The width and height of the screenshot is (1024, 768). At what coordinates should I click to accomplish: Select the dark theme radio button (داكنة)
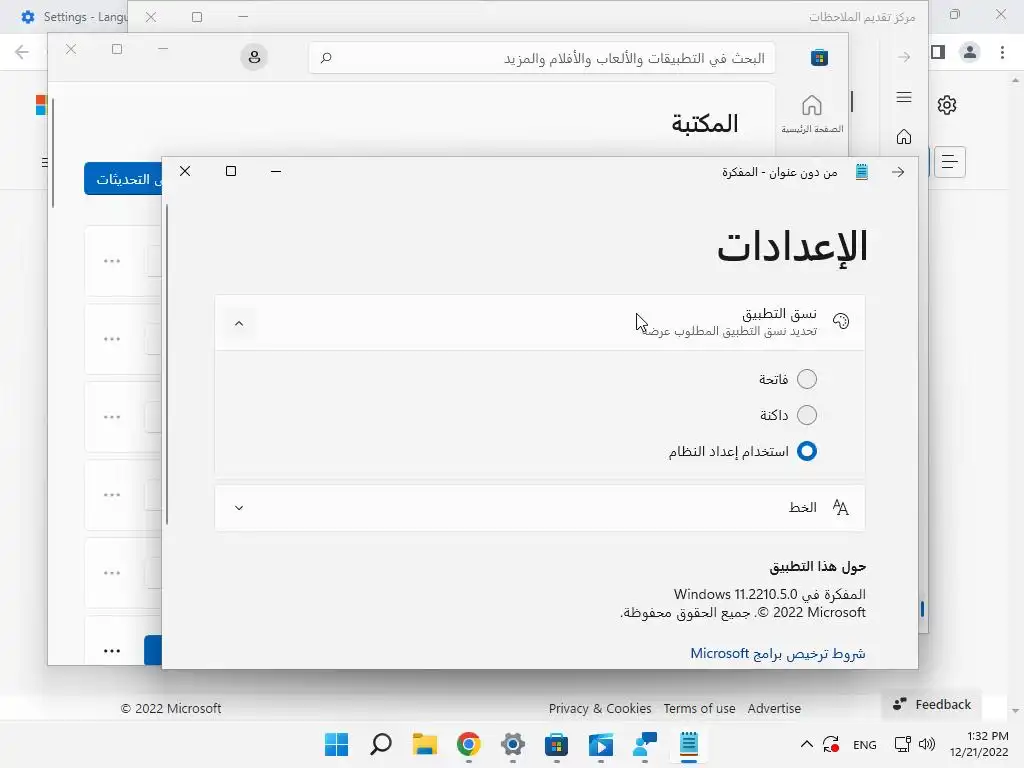807,415
